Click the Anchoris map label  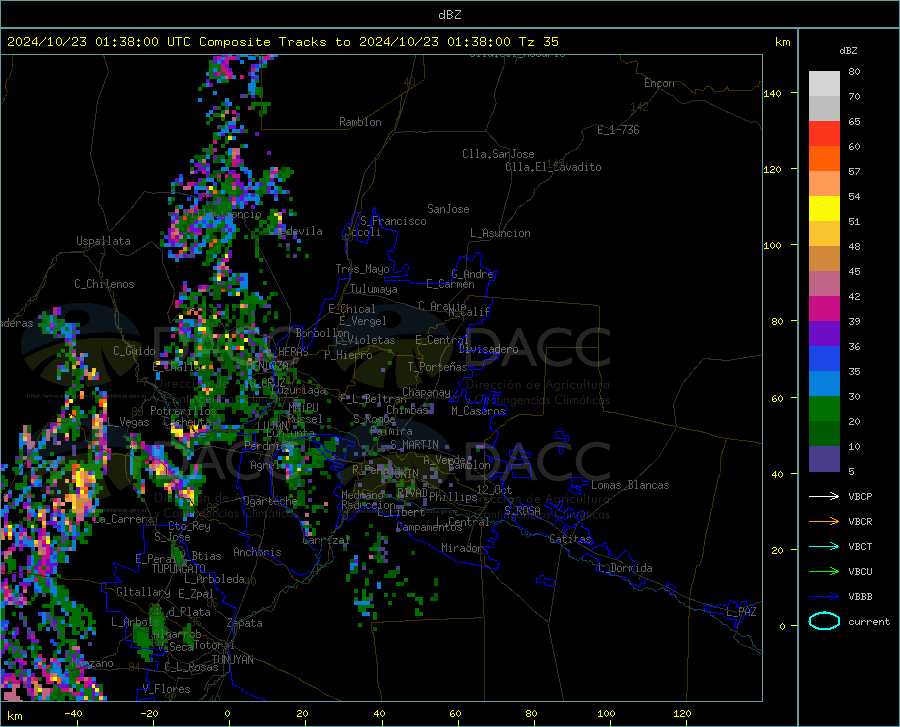(257, 552)
